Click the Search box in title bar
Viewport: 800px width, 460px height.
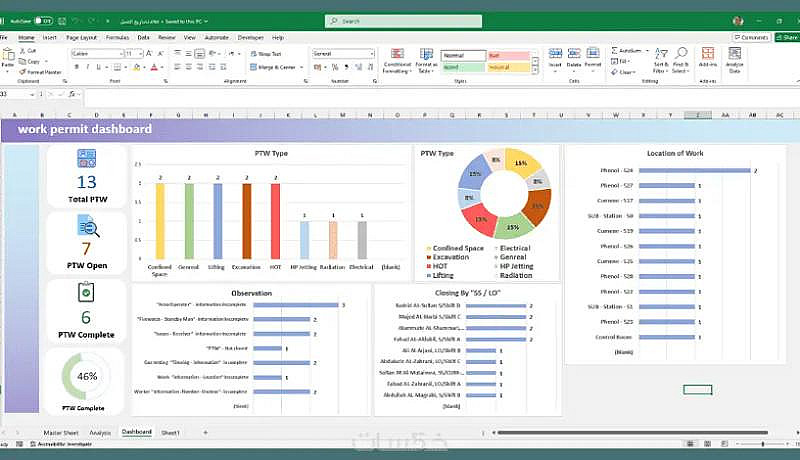(x=404, y=21)
